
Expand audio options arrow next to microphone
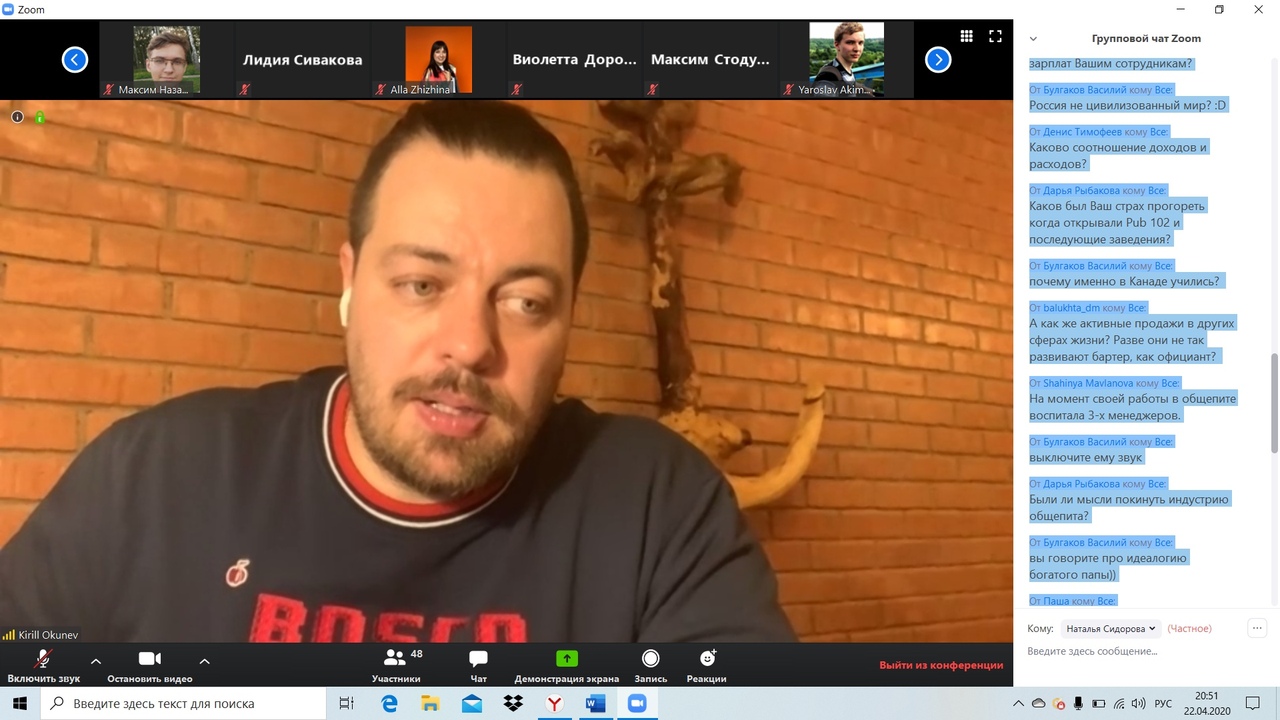tap(96, 661)
